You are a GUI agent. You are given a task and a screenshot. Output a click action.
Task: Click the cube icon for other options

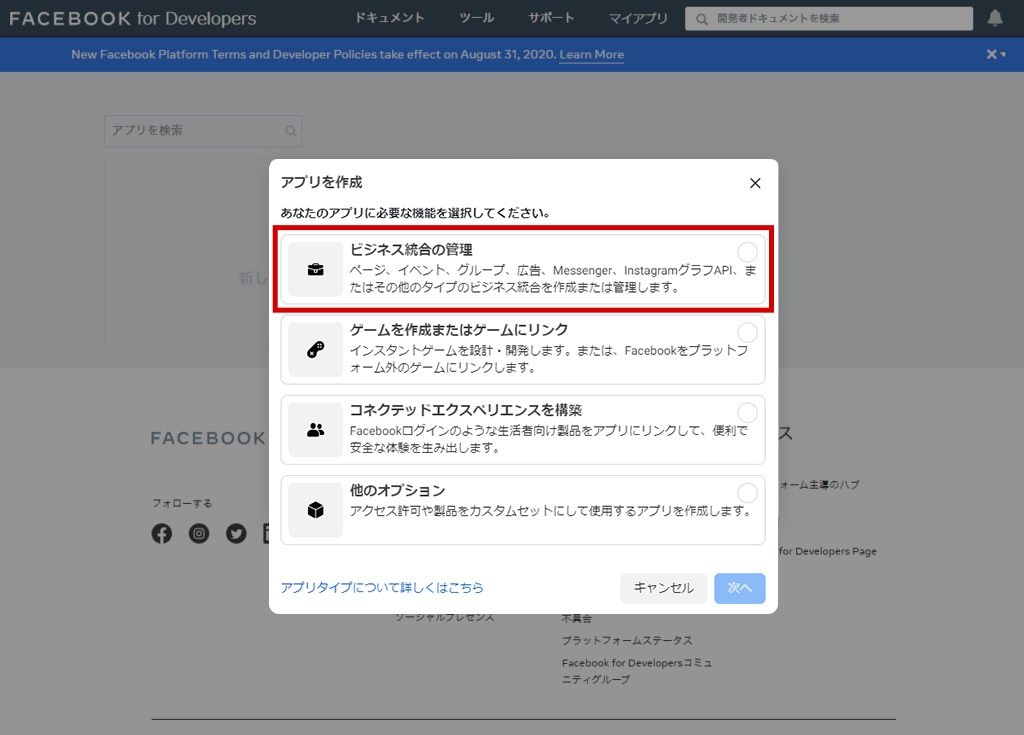click(x=315, y=510)
